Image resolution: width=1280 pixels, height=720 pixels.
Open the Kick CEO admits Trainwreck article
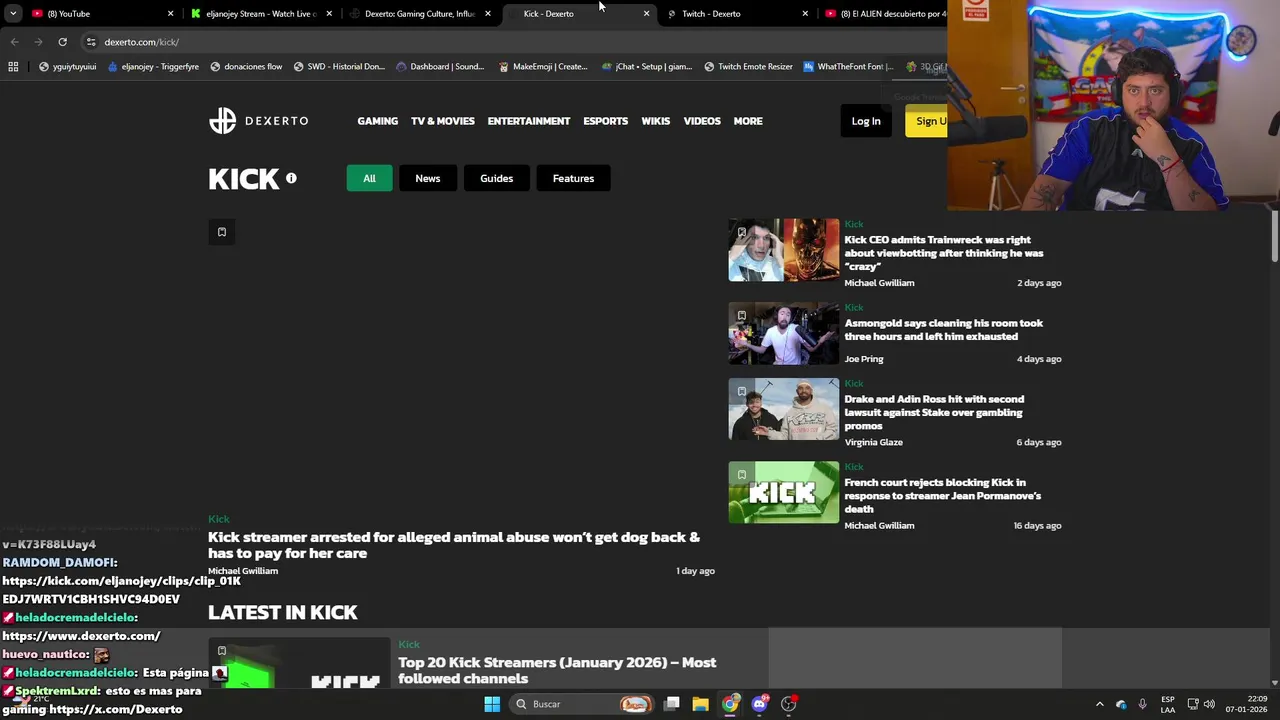(x=943, y=253)
